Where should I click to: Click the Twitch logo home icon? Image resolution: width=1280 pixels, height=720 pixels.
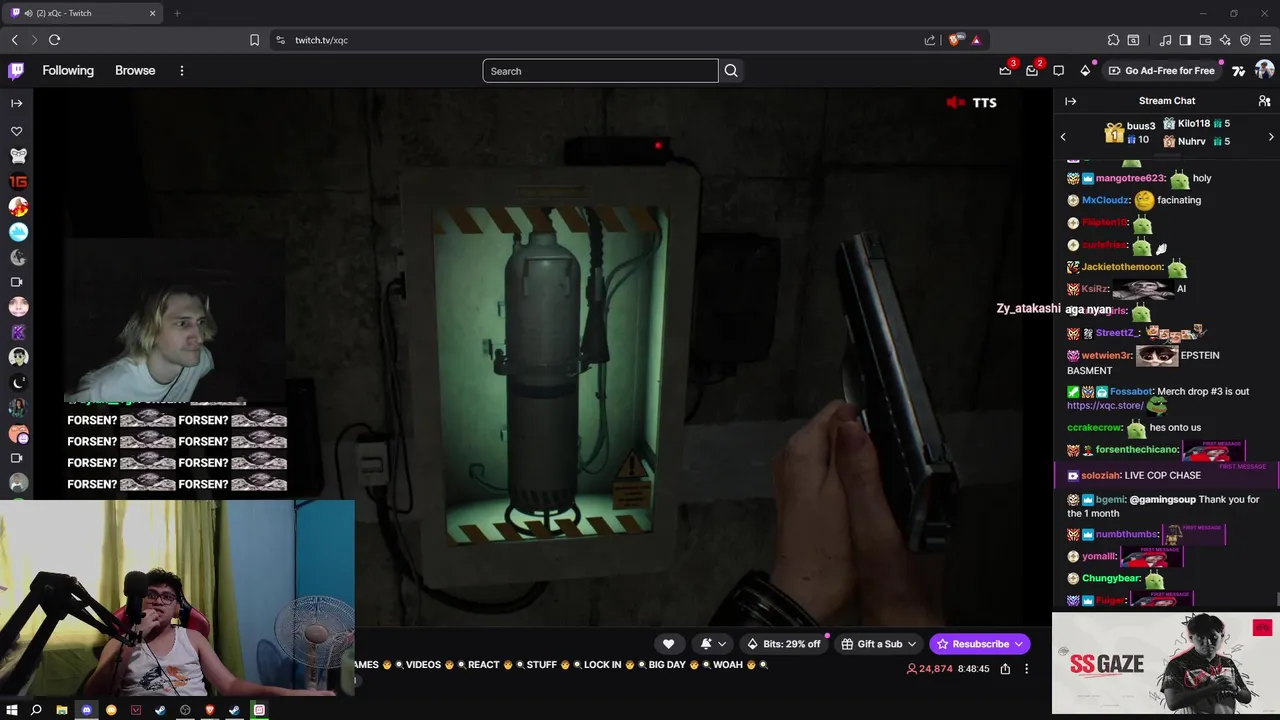click(16, 71)
